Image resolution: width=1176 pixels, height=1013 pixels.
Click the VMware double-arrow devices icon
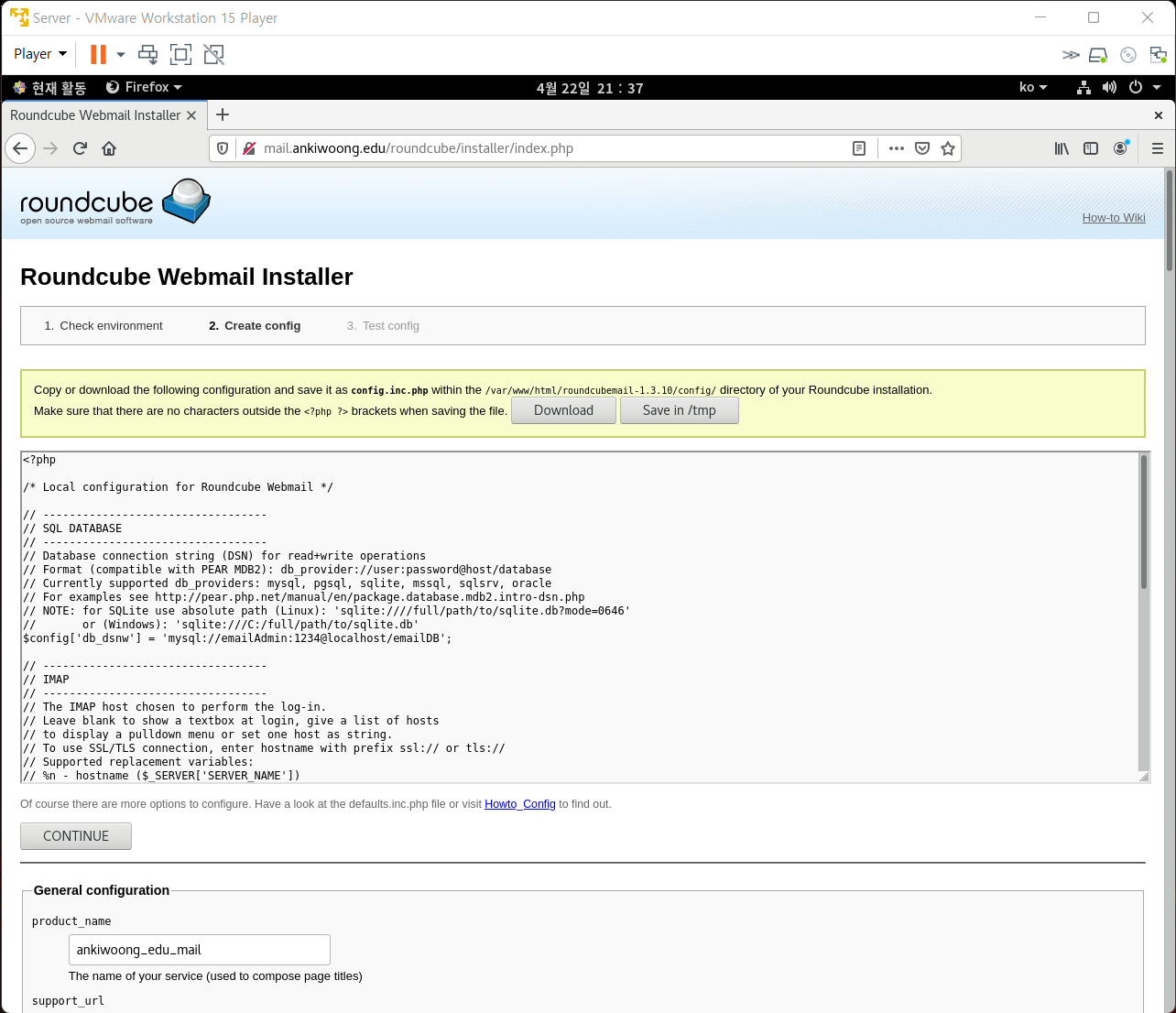[1071, 55]
